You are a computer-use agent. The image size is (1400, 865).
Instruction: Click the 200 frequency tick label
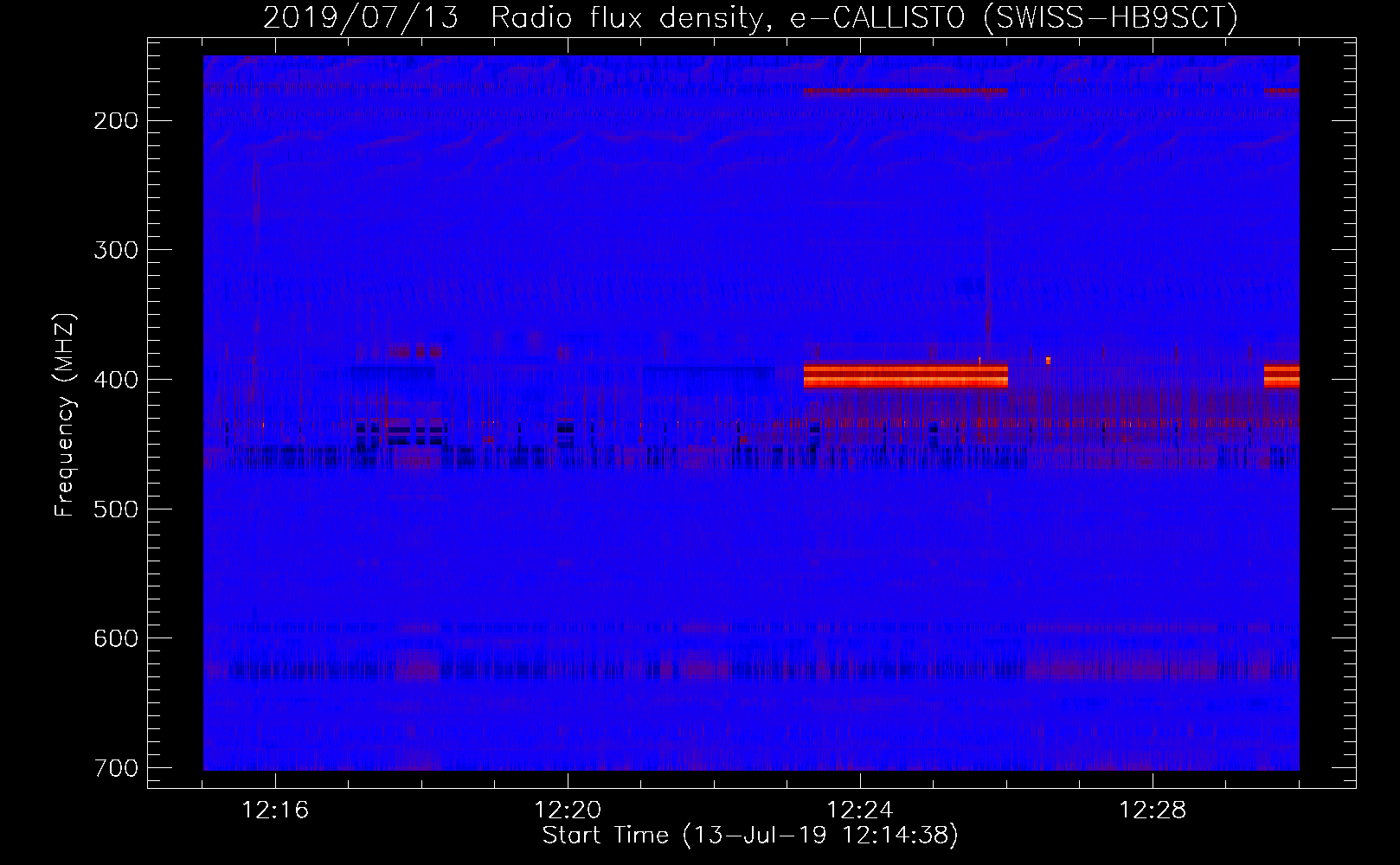point(115,120)
